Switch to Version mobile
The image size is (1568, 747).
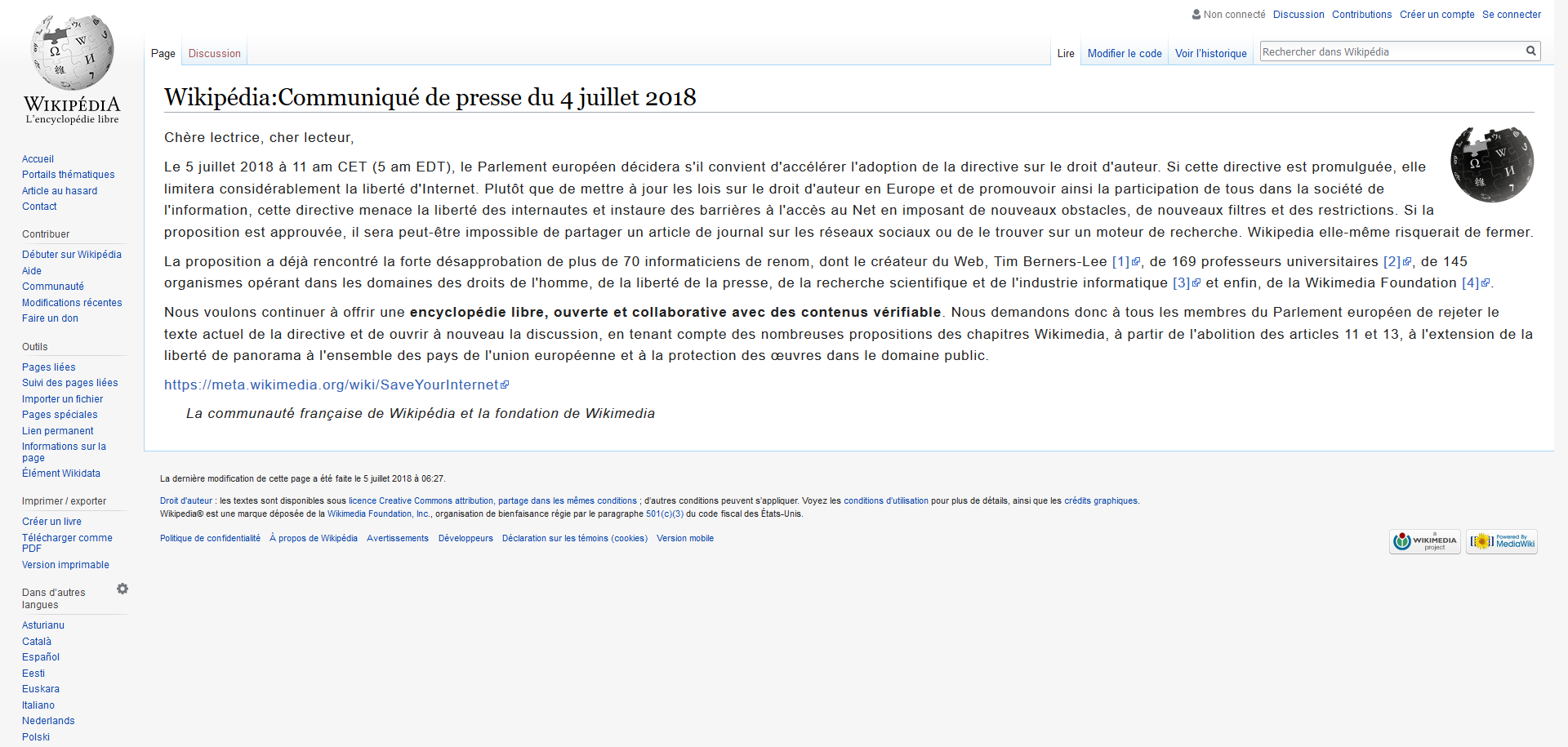point(685,539)
